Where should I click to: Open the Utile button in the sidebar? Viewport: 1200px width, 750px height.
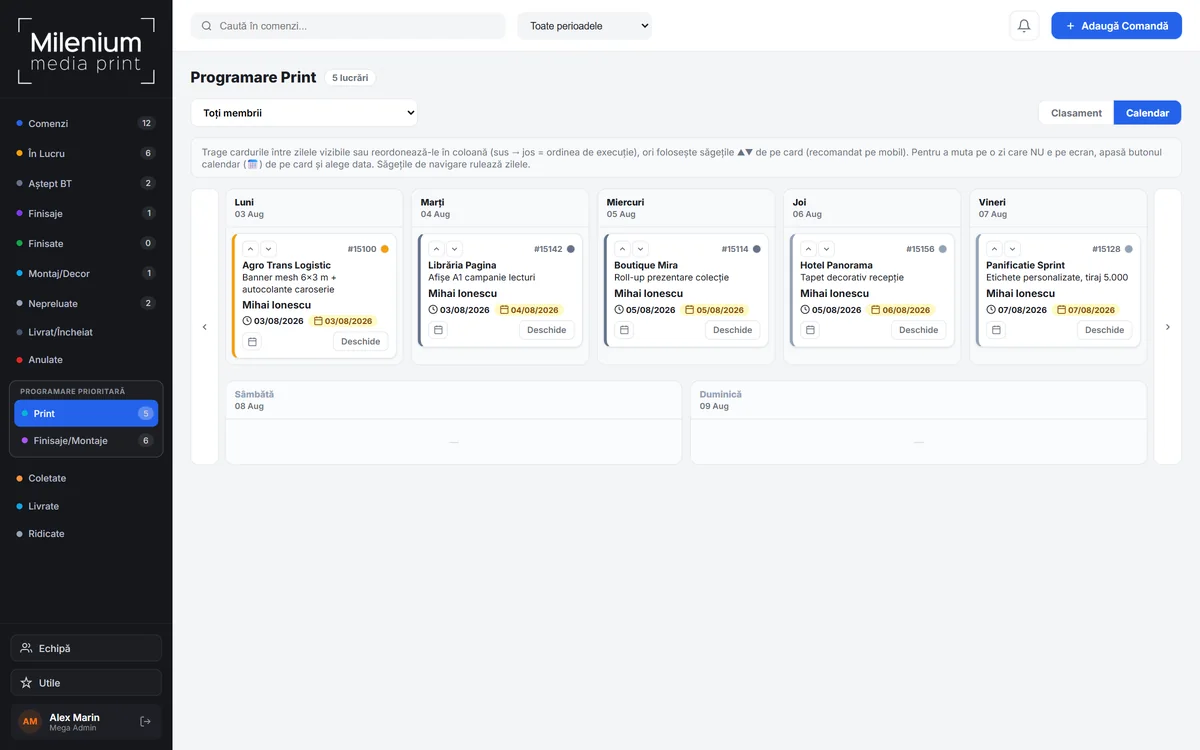point(86,683)
